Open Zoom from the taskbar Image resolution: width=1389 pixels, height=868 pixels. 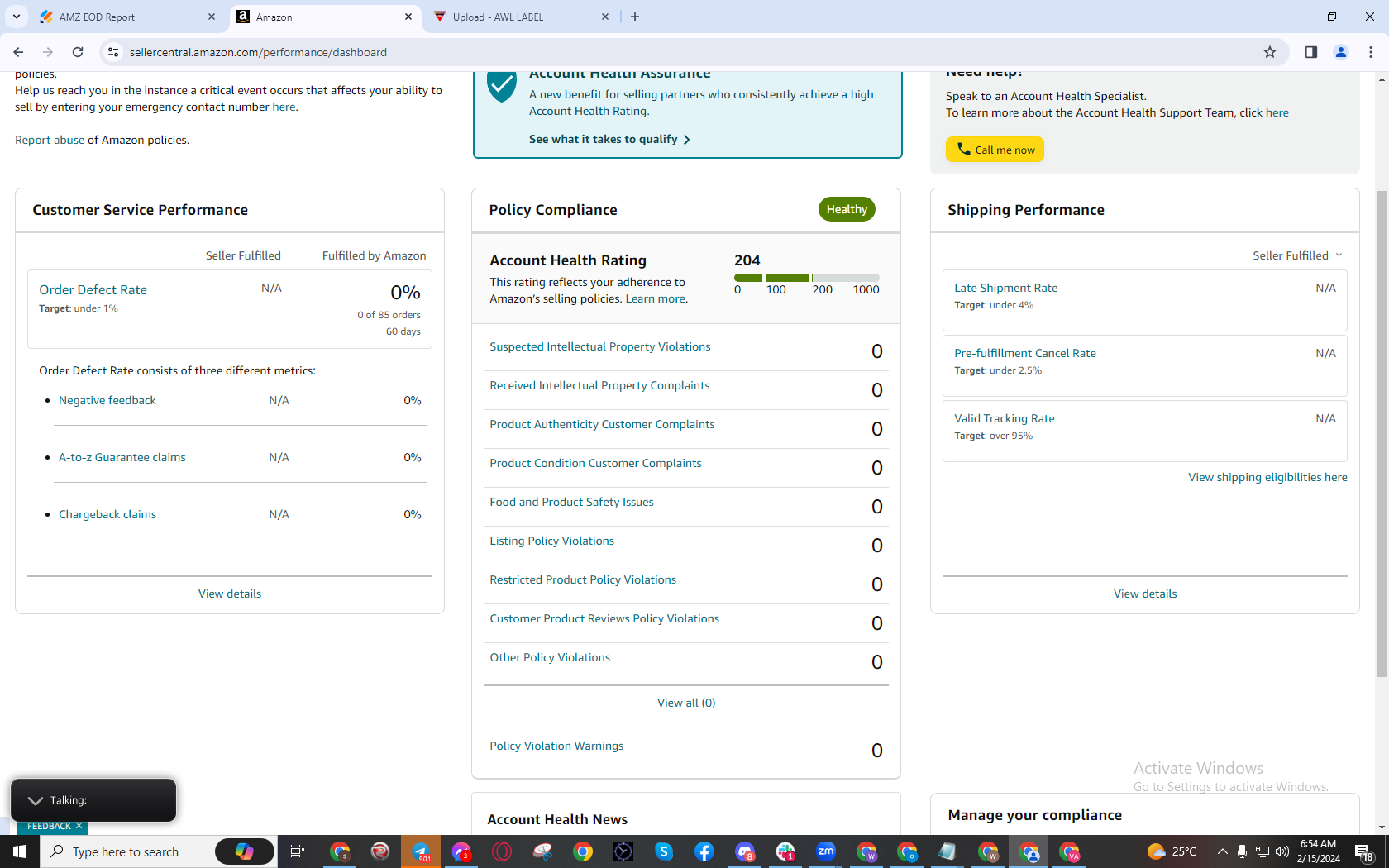click(x=826, y=851)
